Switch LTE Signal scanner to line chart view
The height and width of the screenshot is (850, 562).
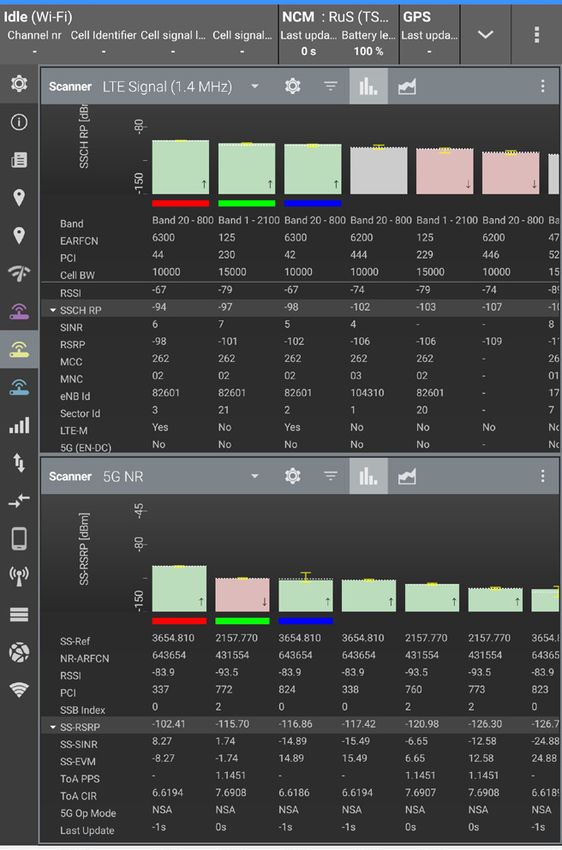[x=407, y=86]
